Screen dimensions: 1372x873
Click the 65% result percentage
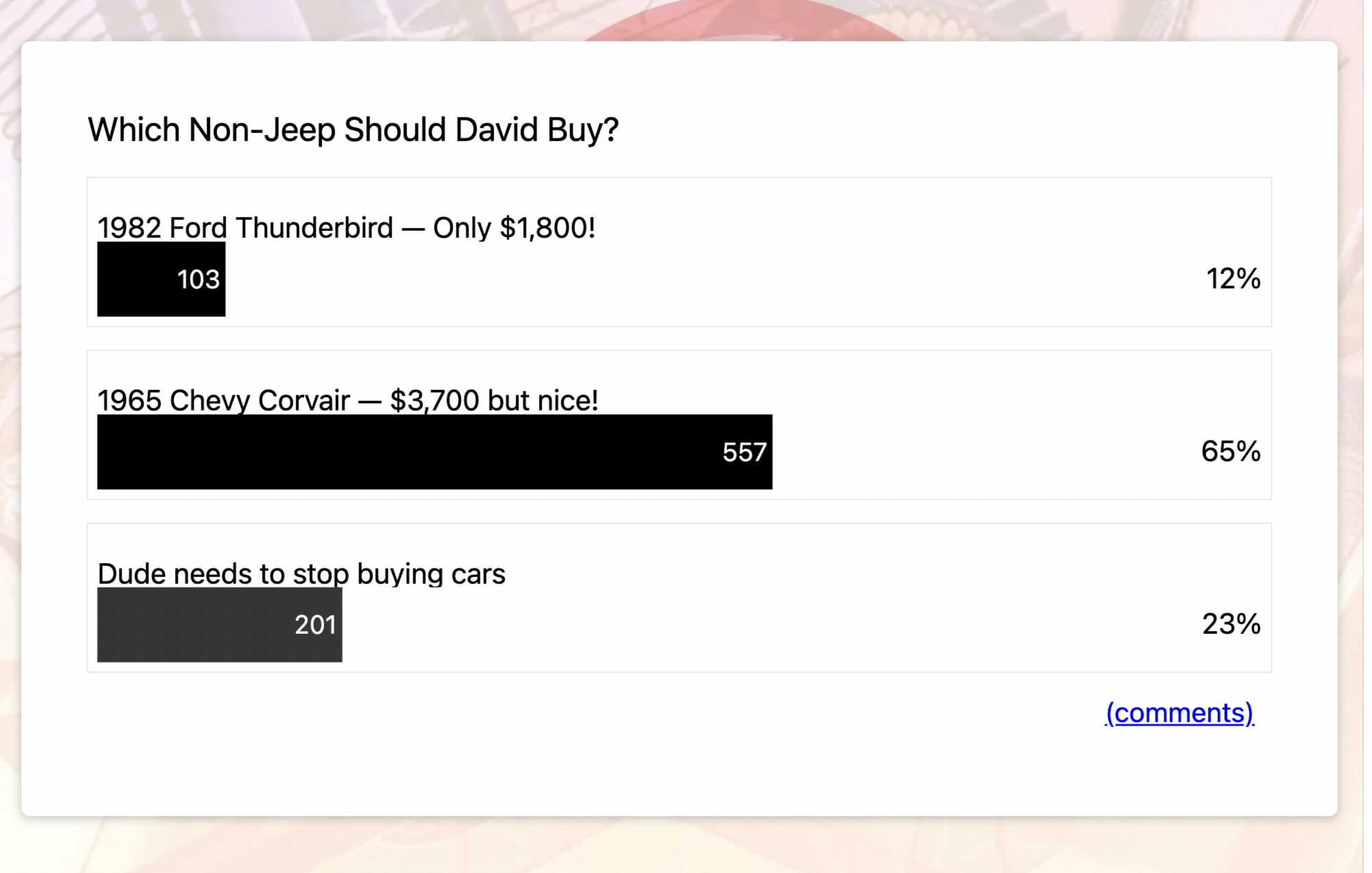coord(1230,452)
